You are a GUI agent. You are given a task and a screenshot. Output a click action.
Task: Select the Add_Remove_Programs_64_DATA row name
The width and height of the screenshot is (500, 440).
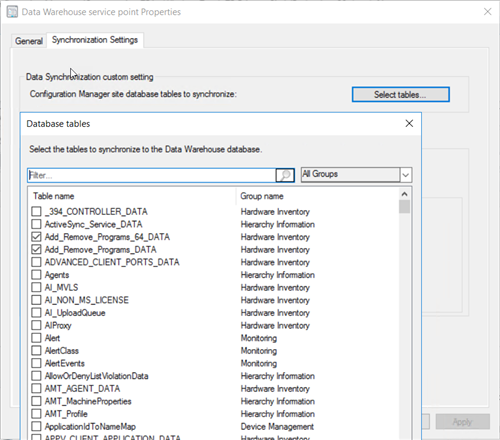(107, 237)
